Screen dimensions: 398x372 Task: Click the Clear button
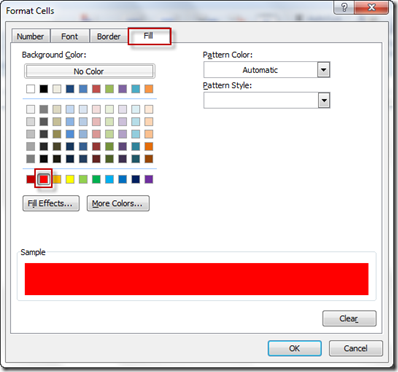[x=349, y=319]
